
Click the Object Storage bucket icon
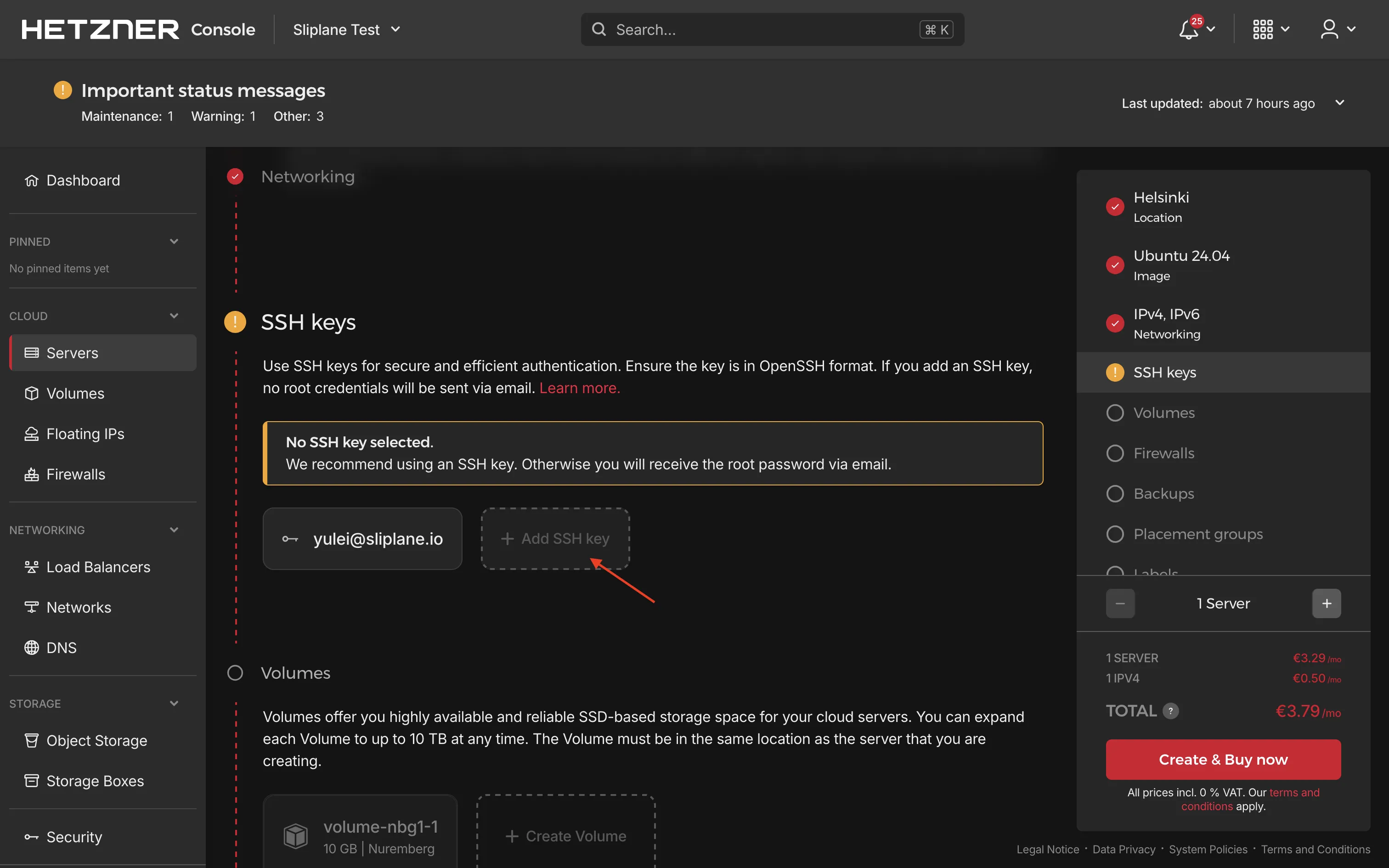[32, 740]
